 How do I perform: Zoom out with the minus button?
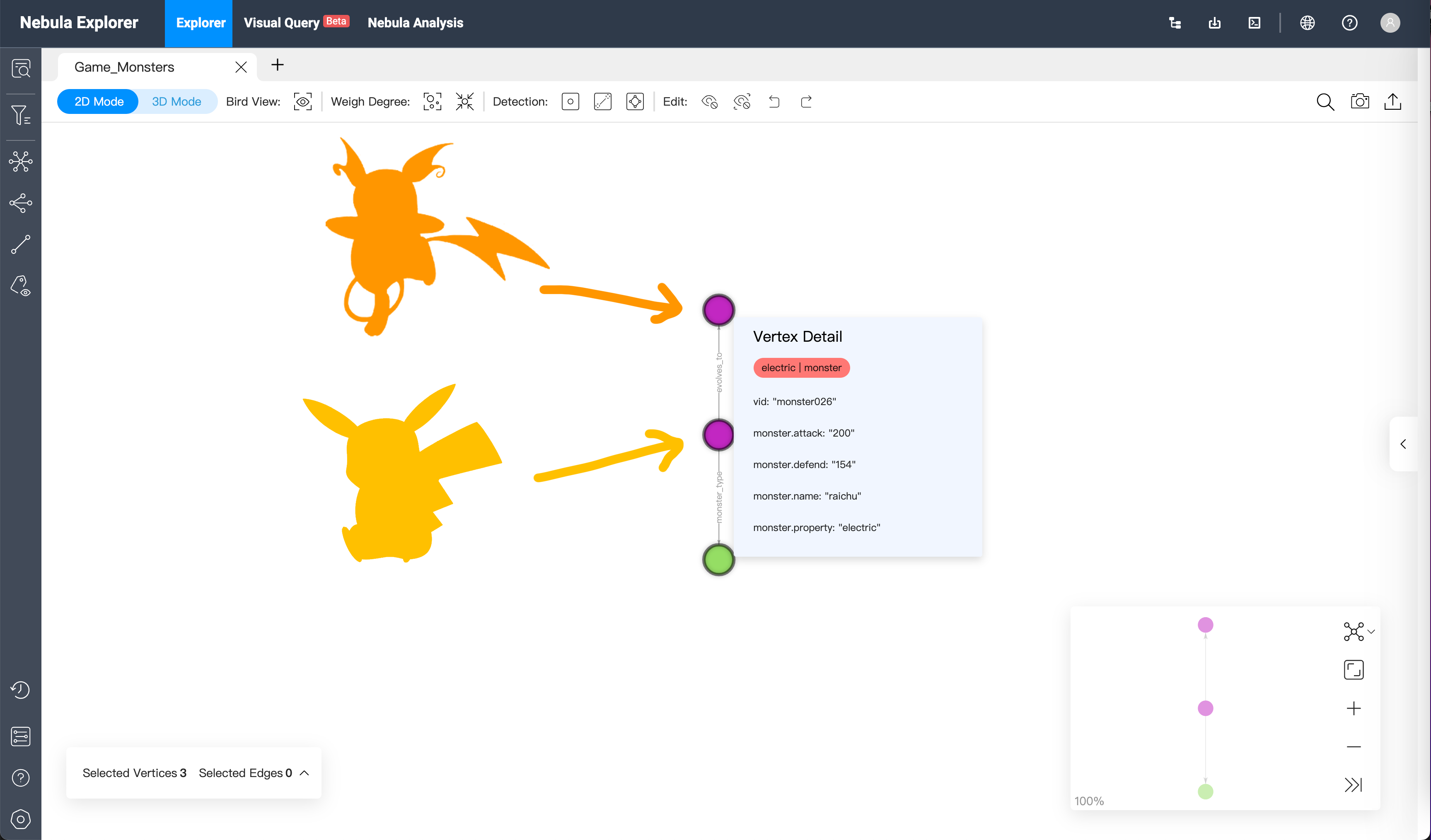1354,747
